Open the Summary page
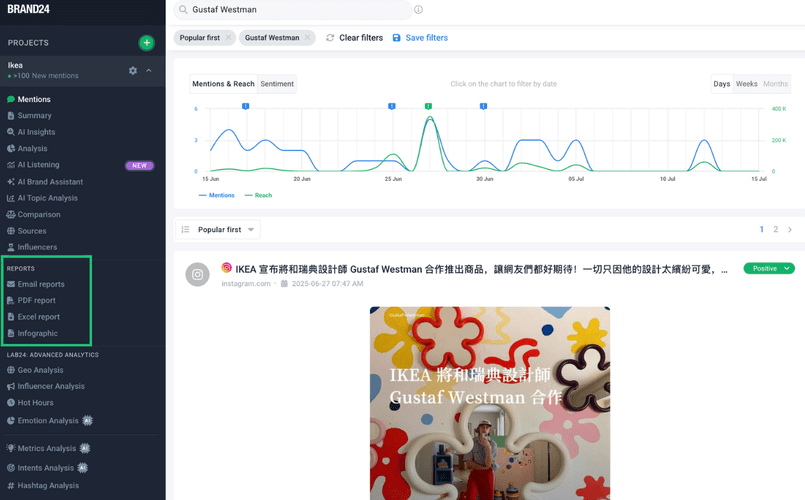The image size is (805, 500). click(34, 116)
